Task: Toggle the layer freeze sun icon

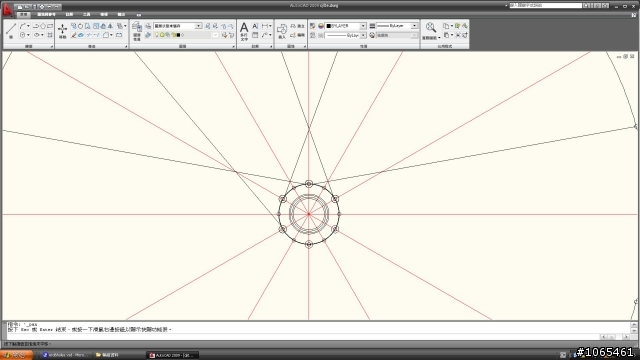Action: point(162,35)
